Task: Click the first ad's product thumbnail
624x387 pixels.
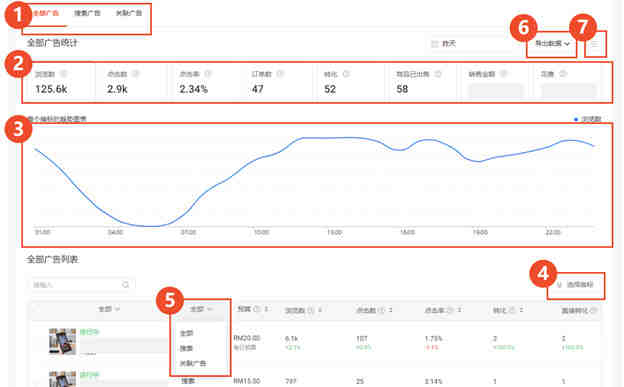Action: [62, 342]
